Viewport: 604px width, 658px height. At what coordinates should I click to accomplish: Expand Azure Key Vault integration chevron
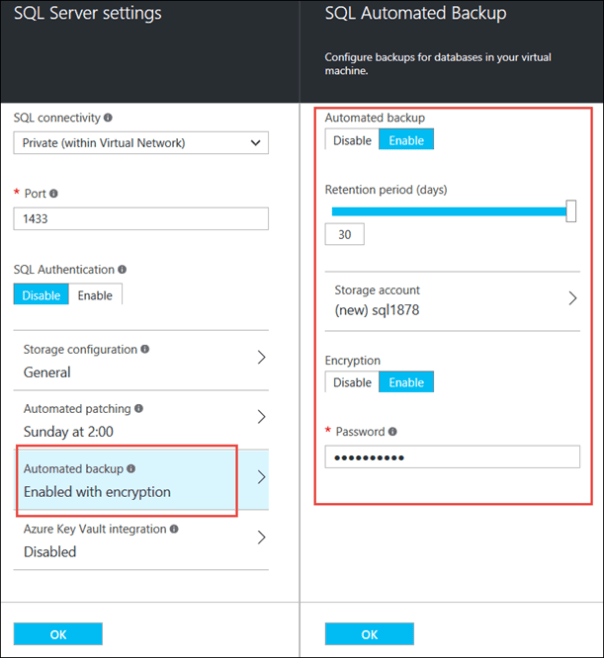(261, 538)
